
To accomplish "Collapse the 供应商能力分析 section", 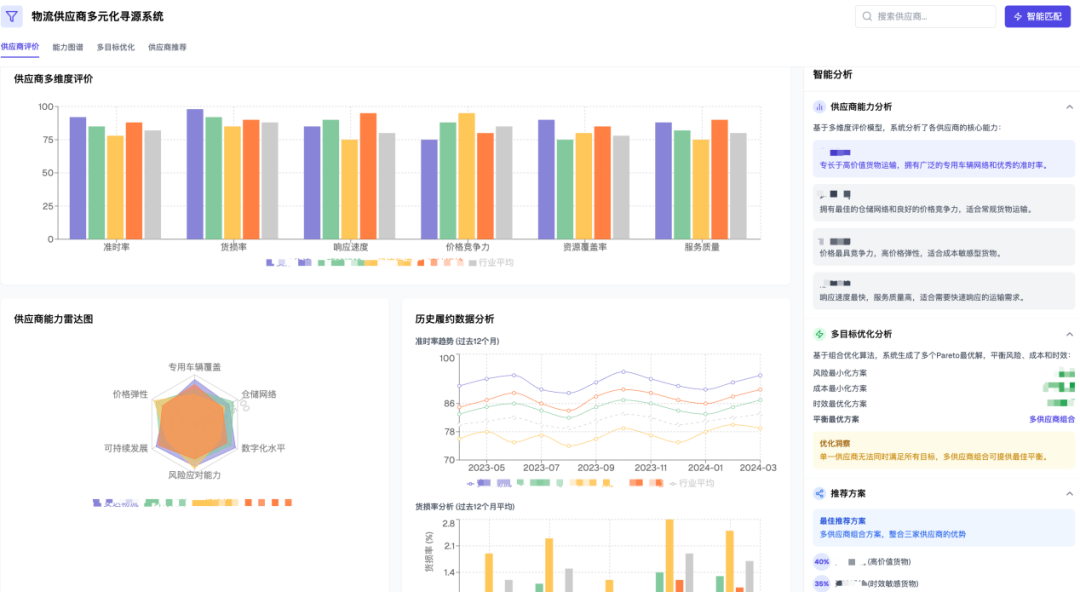I will click(x=1069, y=107).
